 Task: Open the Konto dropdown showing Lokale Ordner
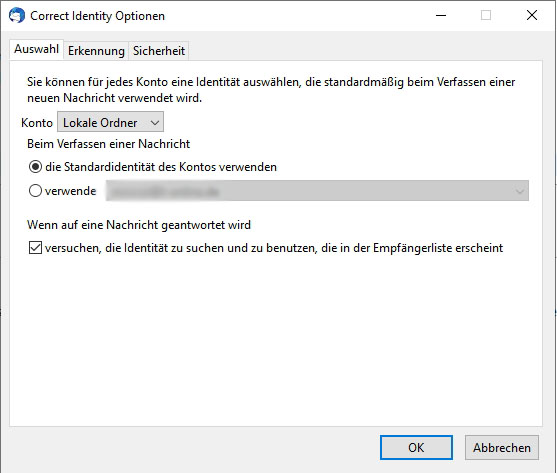click(x=110, y=123)
